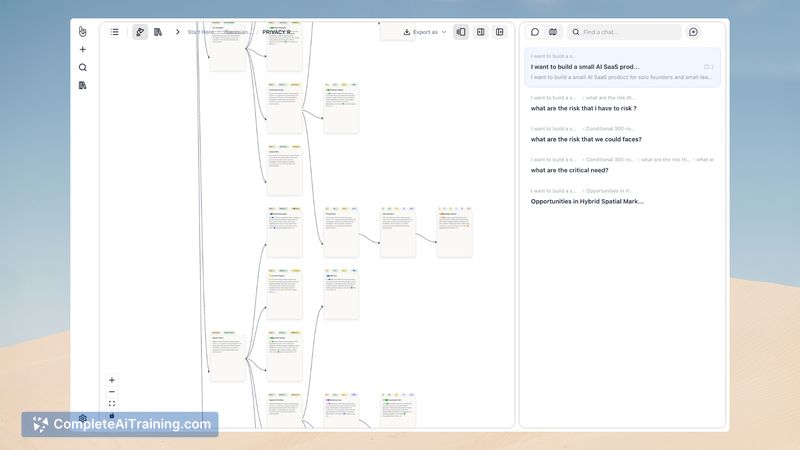Click the plus icon in left sidebar

click(x=83, y=49)
